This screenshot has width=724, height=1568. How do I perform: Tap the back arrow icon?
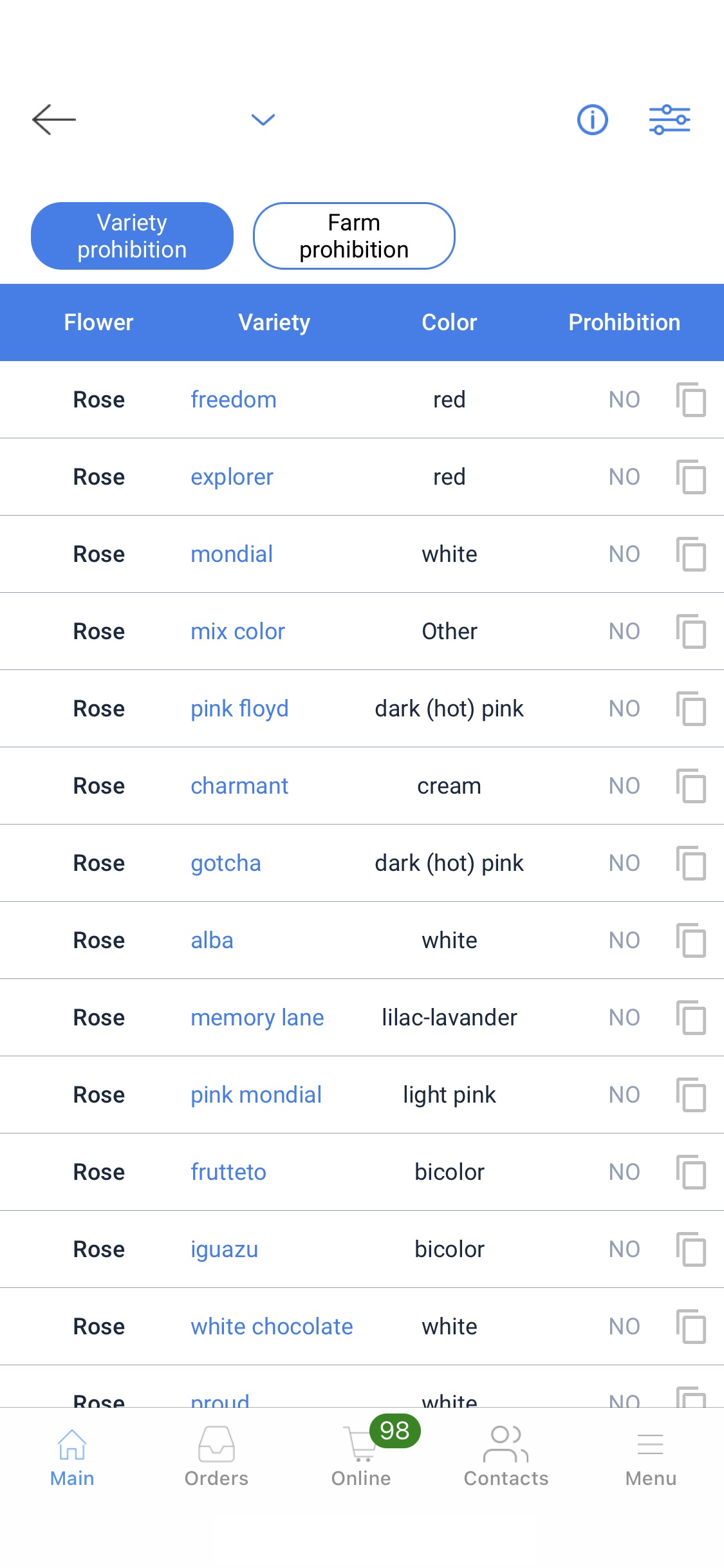coord(54,120)
